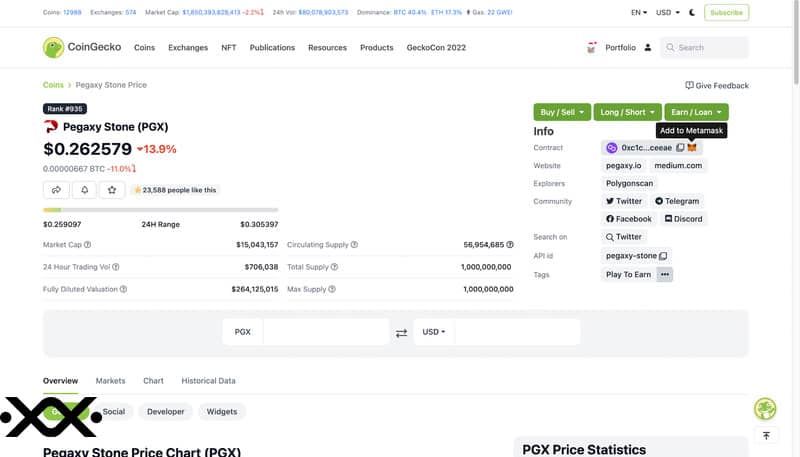Click the Coins breadcrumb link
Viewport: 800px width, 457px height.
coord(53,85)
